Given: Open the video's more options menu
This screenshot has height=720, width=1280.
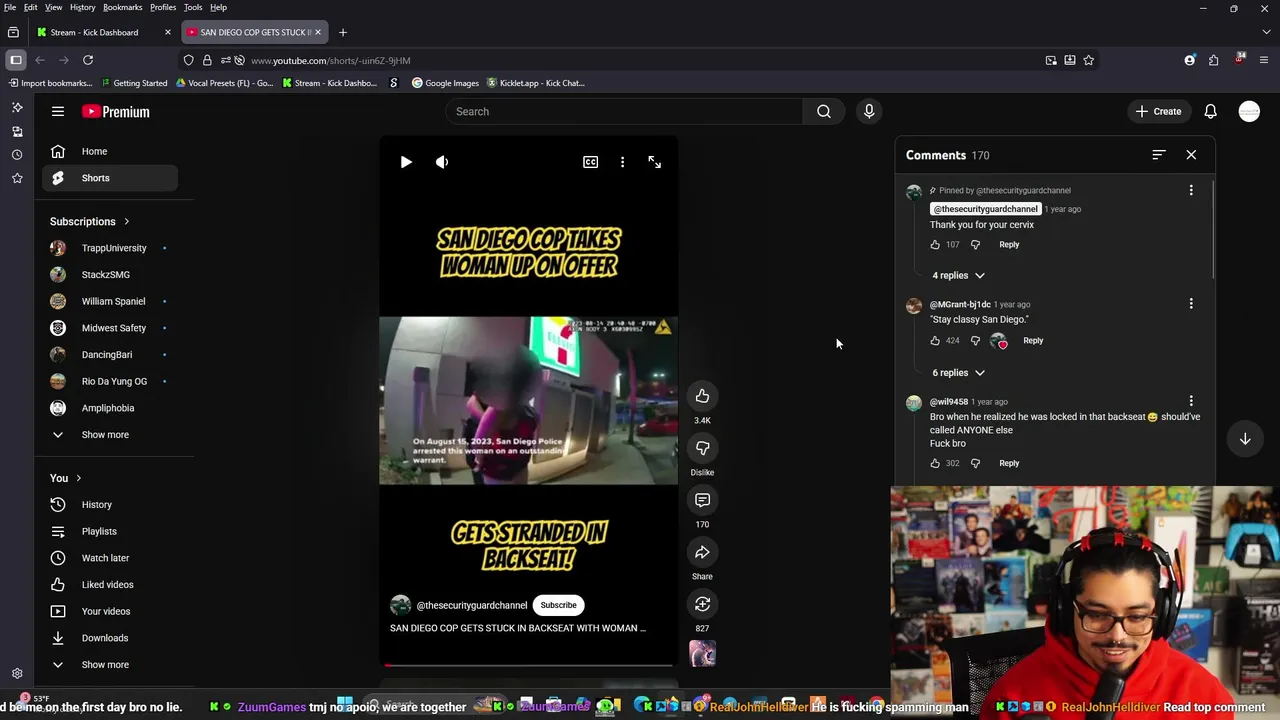Looking at the screenshot, I should tap(622, 162).
